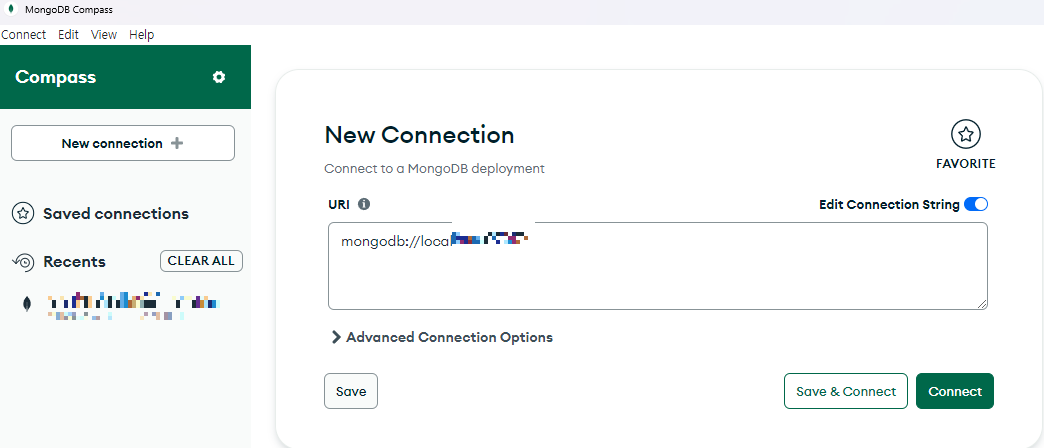
Task: Click the URI info icon
Action: [x=364, y=204]
